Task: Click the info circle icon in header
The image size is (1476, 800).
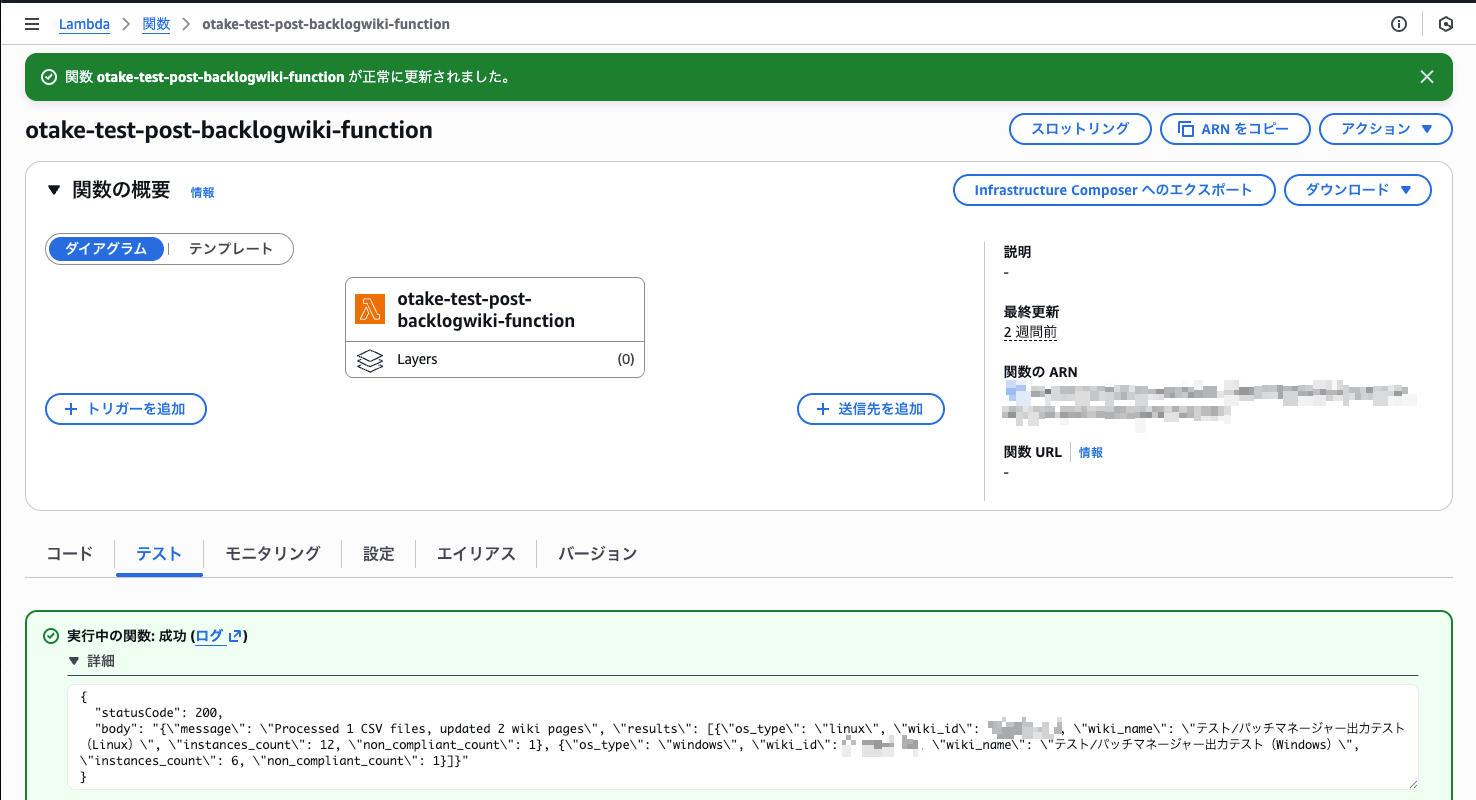Action: point(1399,24)
